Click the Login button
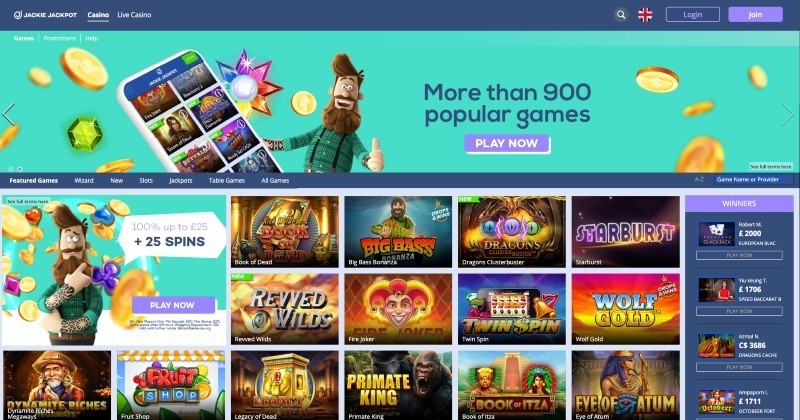 pos(692,15)
